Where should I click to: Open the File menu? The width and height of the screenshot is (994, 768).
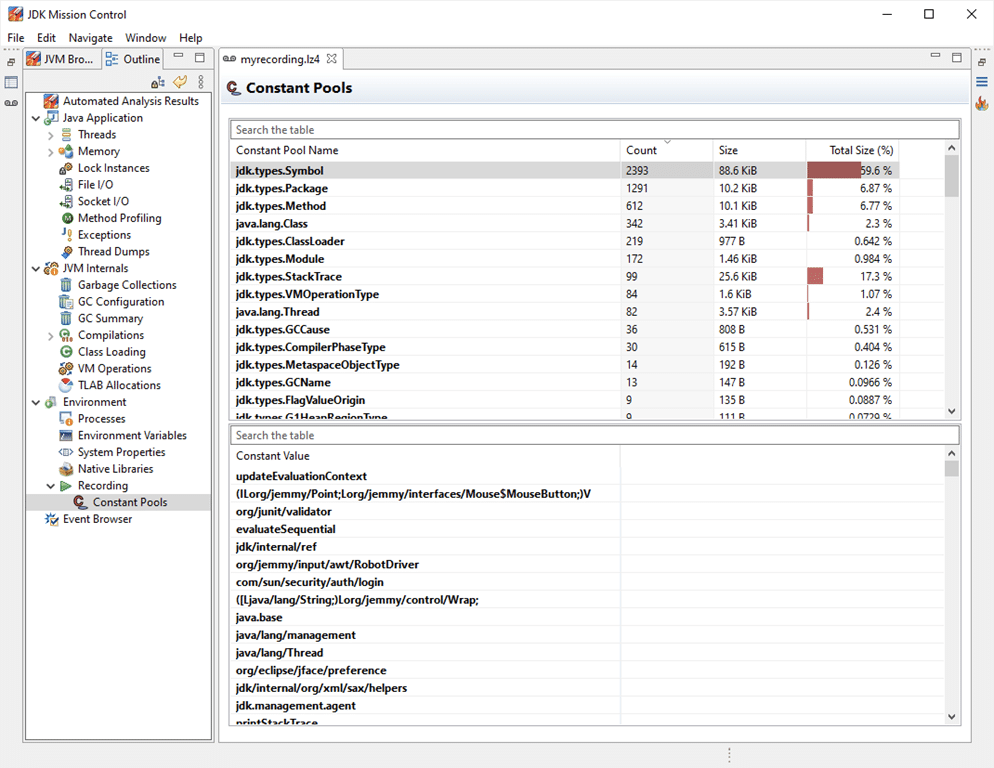point(16,38)
